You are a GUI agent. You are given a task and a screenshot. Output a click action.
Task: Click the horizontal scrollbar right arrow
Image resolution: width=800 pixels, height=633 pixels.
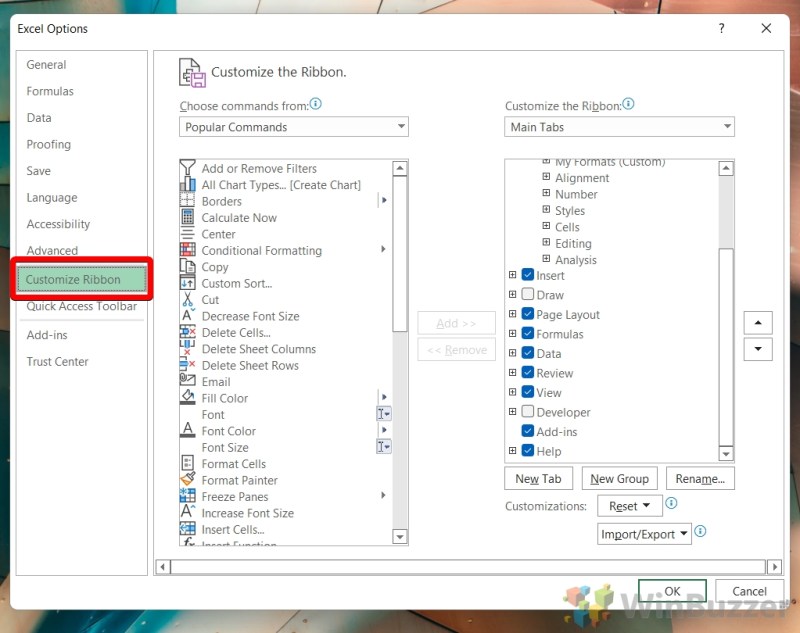click(775, 567)
